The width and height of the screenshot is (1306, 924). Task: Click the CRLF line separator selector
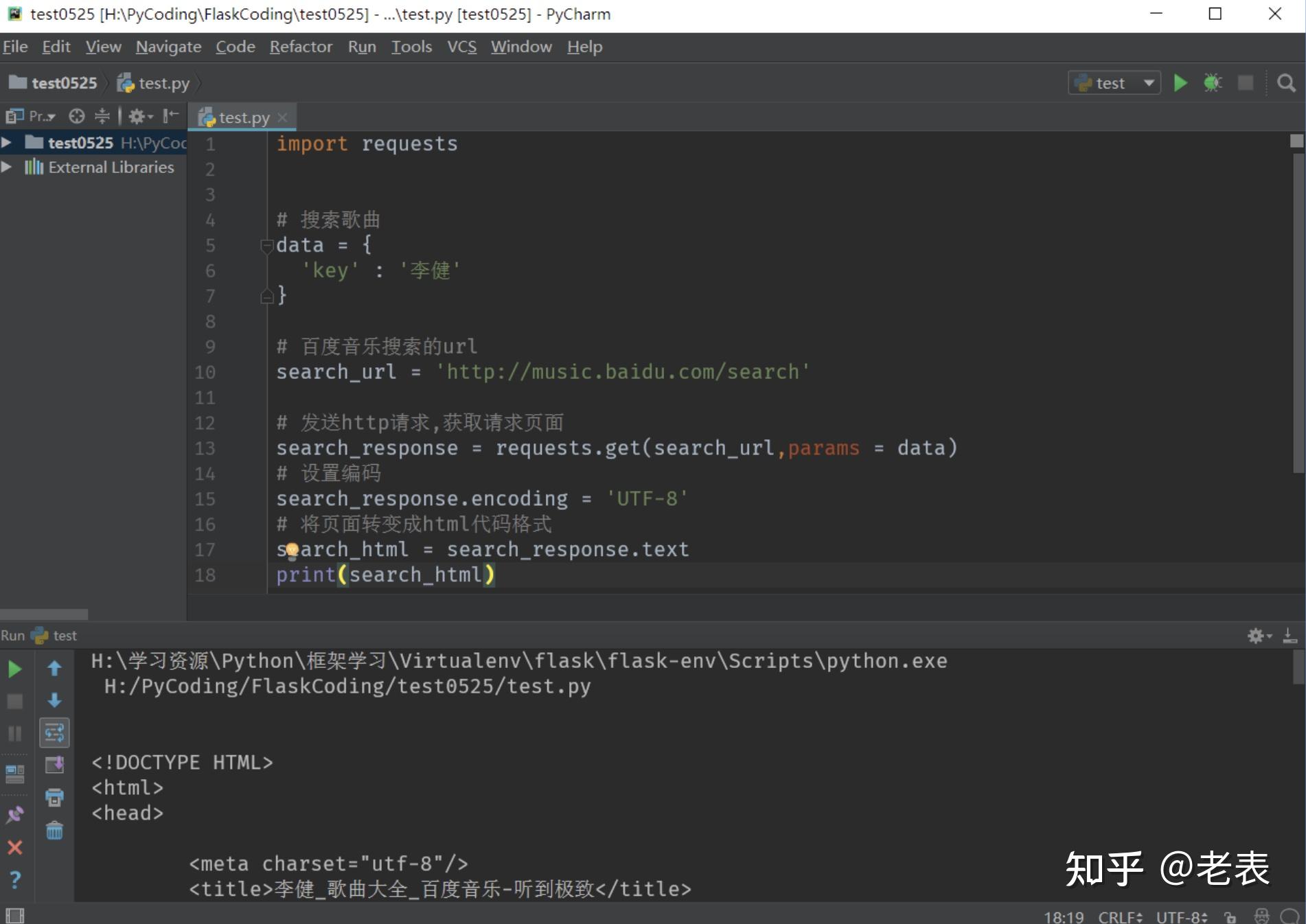pos(1120,916)
